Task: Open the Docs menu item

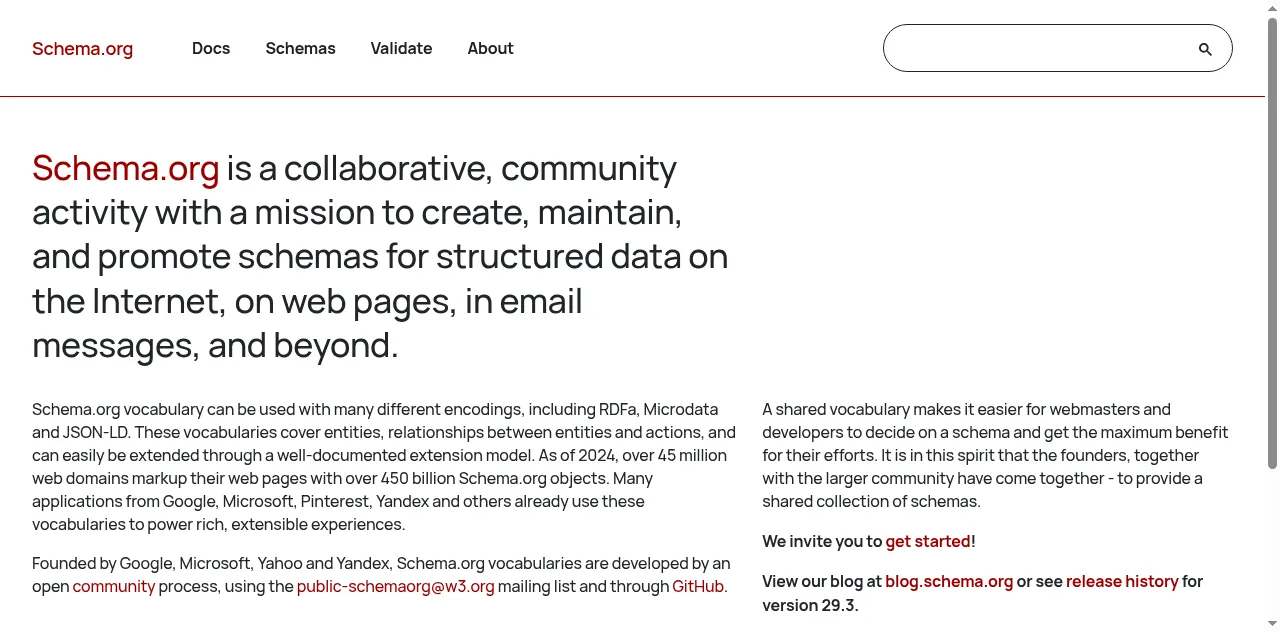Action: [211, 48]
